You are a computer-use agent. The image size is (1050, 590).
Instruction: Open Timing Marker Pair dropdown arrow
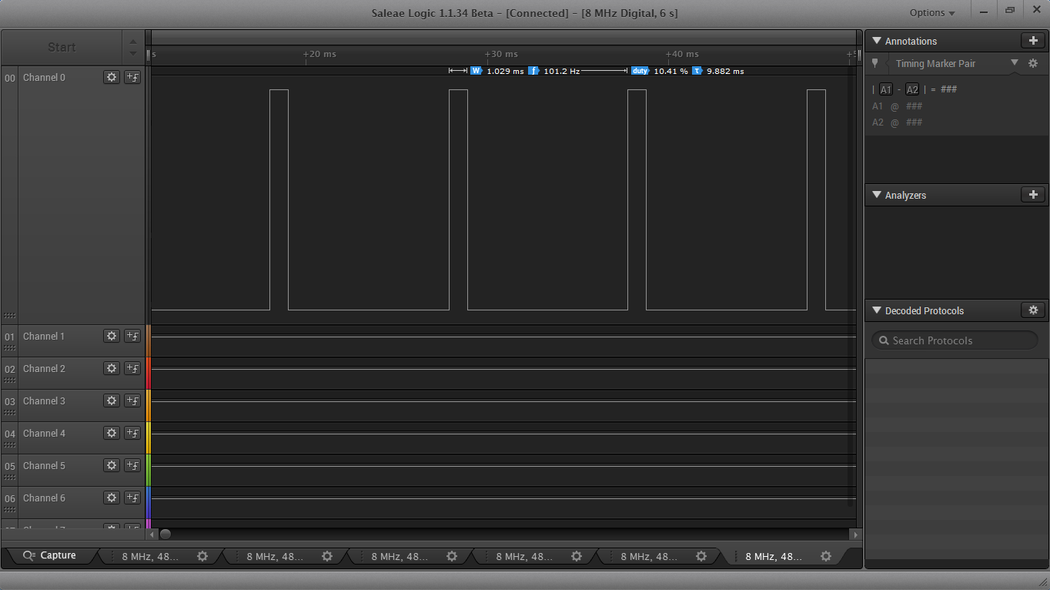click(1015, 63)
